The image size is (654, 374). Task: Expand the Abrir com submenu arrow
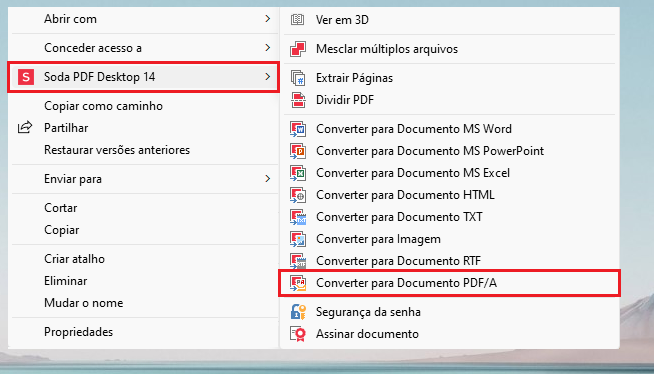(268, 19)
